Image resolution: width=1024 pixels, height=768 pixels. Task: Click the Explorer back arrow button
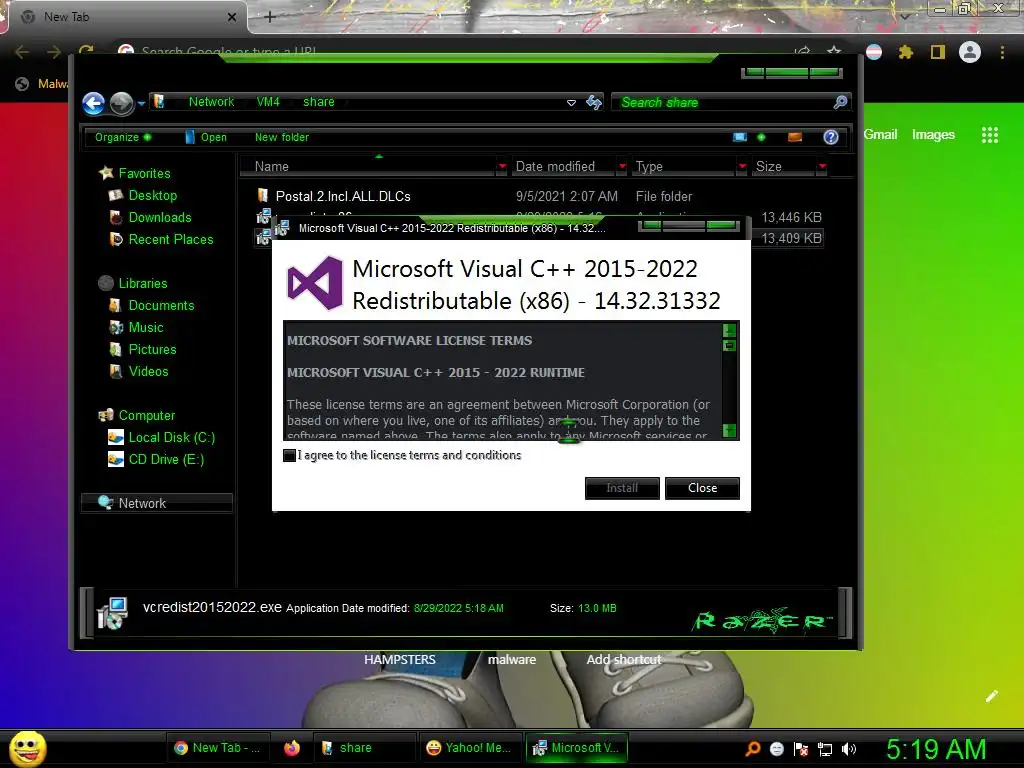click(93, 103)
